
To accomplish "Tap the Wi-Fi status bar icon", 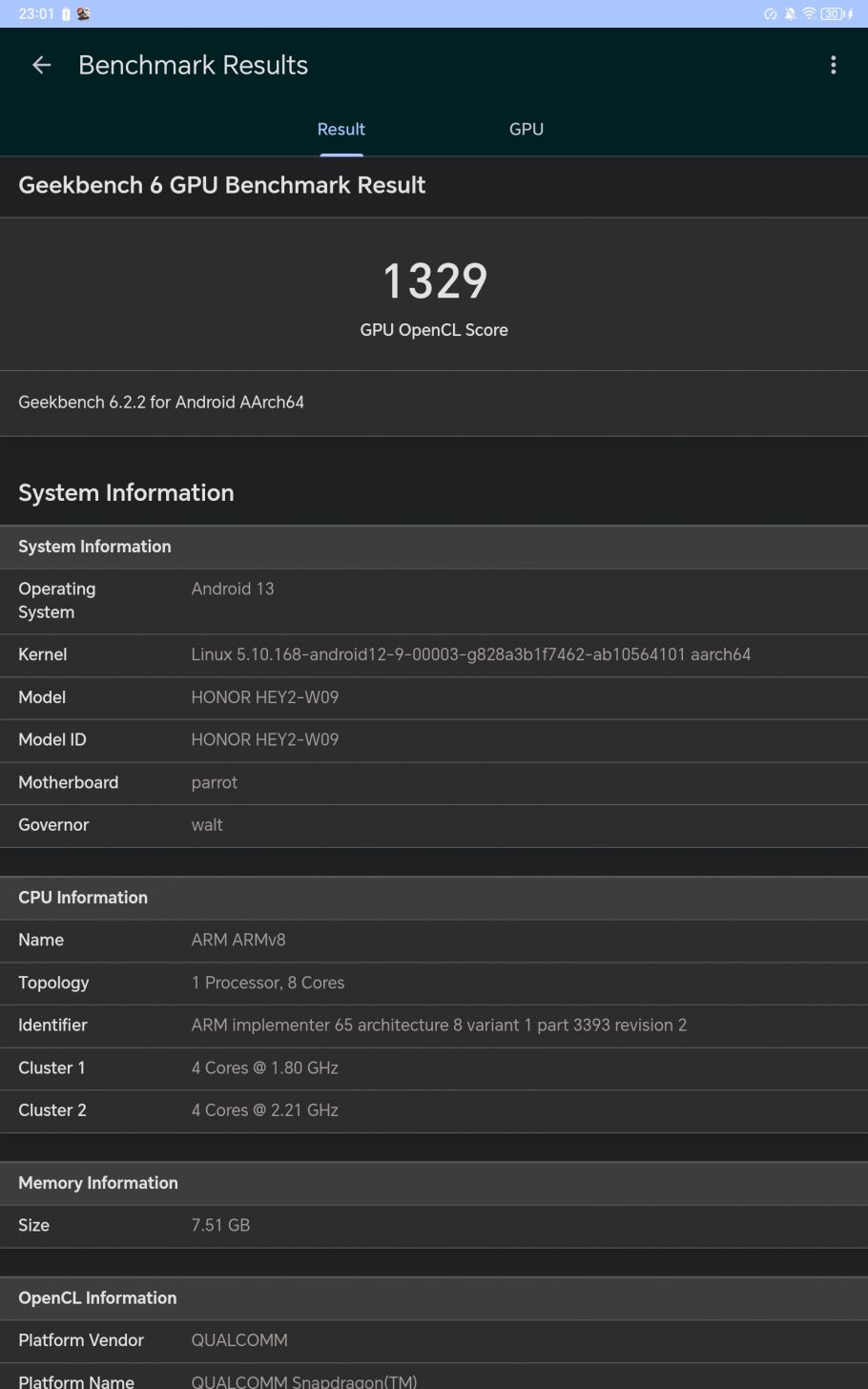I will tap(809, 13).
